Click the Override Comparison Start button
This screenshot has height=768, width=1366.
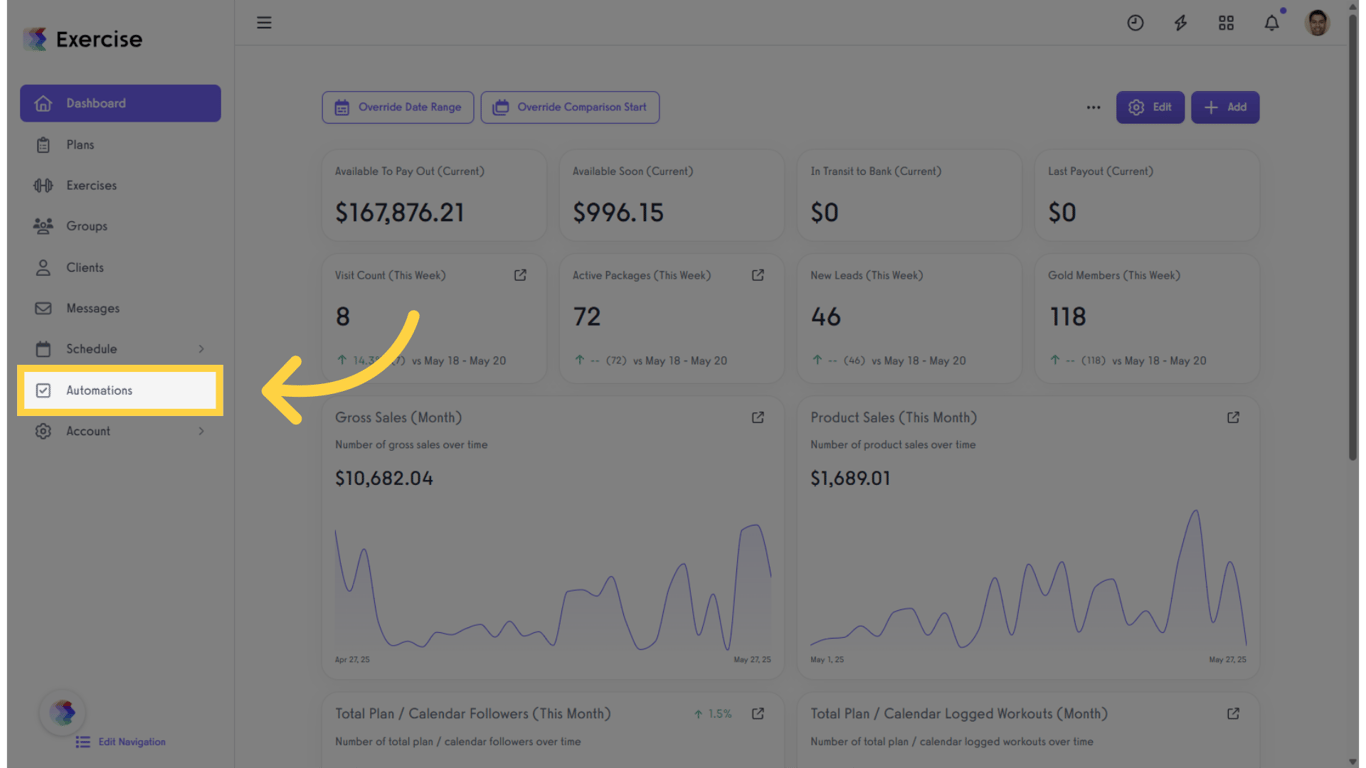coord(570,107)
